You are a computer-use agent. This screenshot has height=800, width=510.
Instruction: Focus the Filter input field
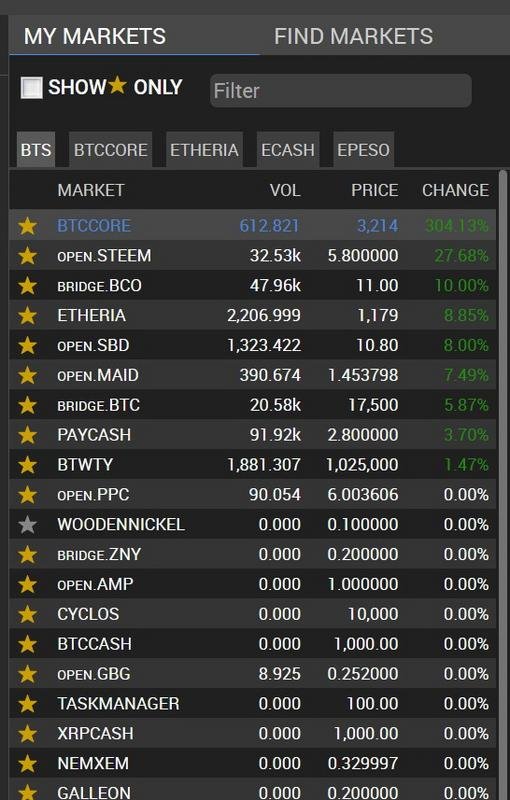pos(341,91)
